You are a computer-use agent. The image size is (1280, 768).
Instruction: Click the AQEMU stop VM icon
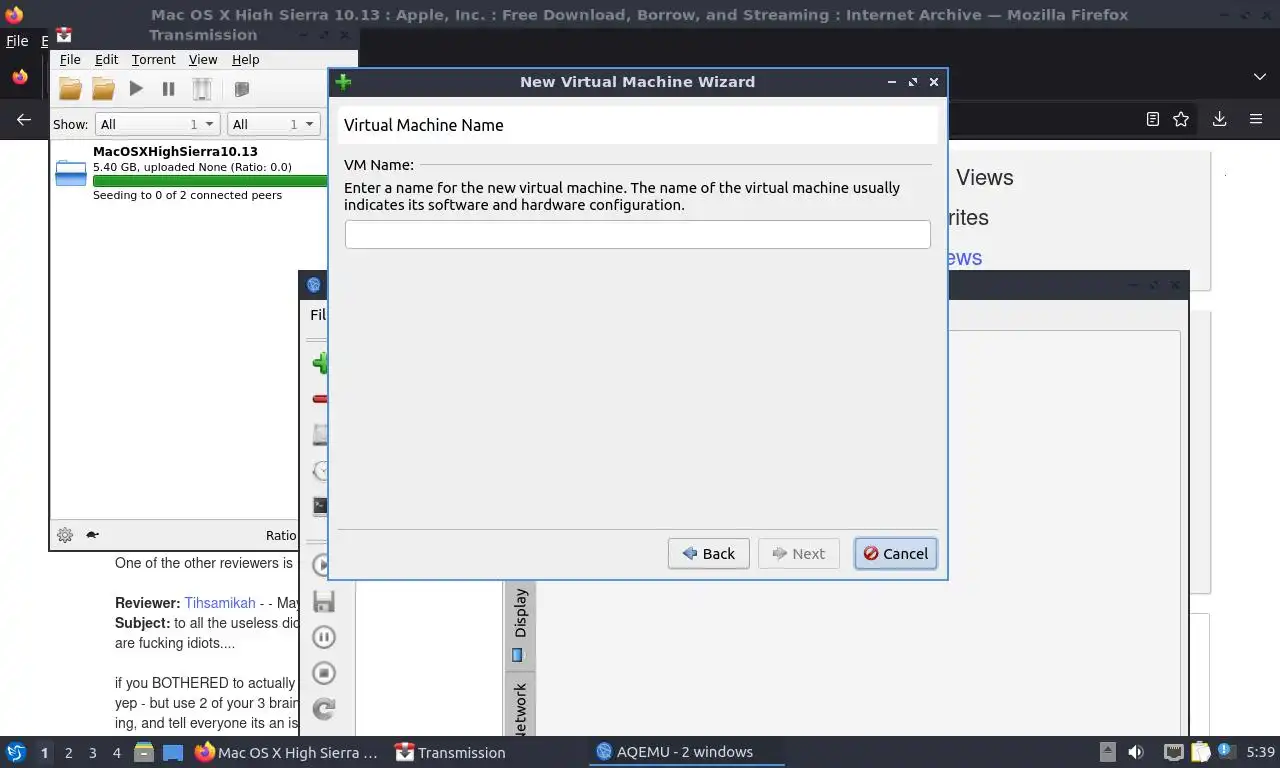pyautogui.click(x=323, y=673)
